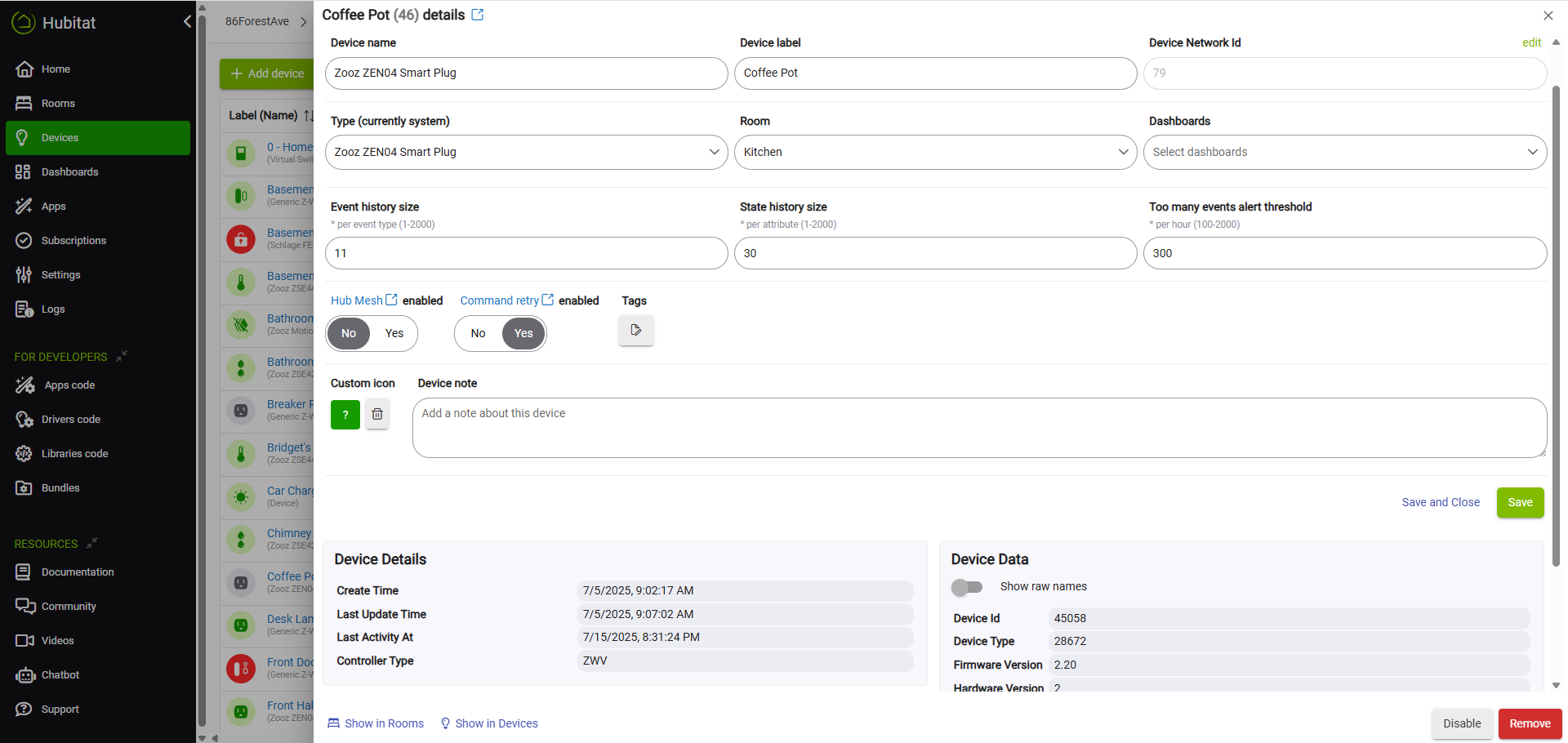
Task: Click the Community icon
Action: click(24, 607)
